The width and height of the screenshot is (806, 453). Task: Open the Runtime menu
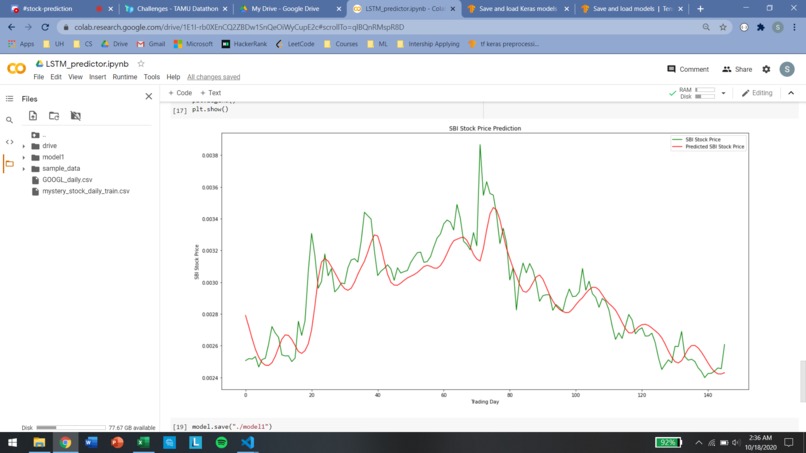(124, 77)
